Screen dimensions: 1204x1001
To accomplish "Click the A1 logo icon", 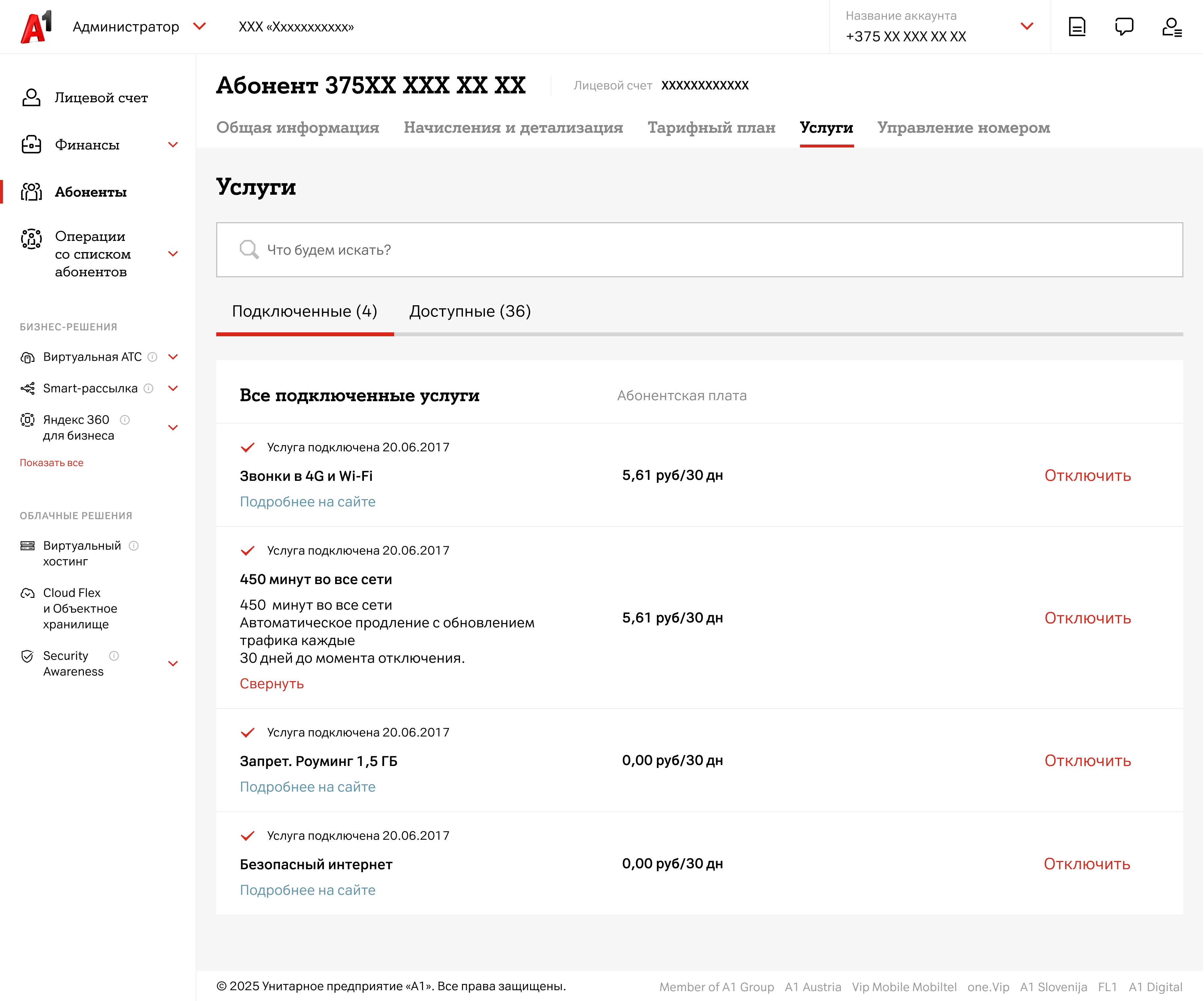I will [36, 27].
